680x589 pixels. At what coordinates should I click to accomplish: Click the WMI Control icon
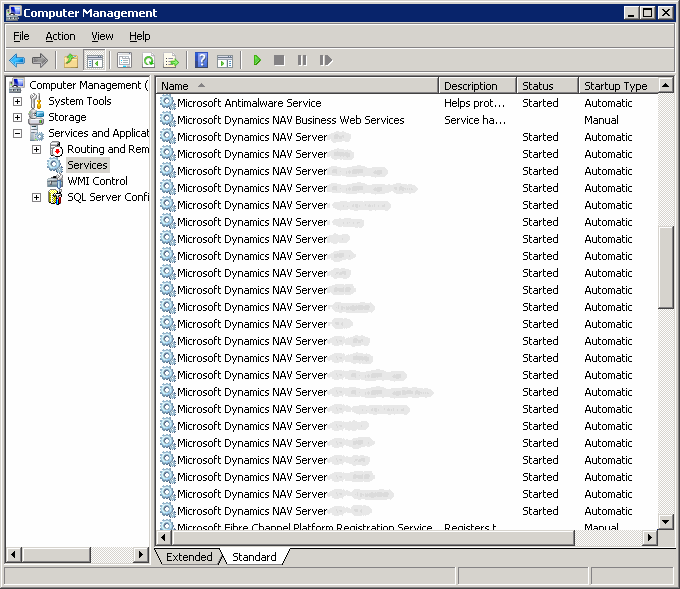click(55, 181)
